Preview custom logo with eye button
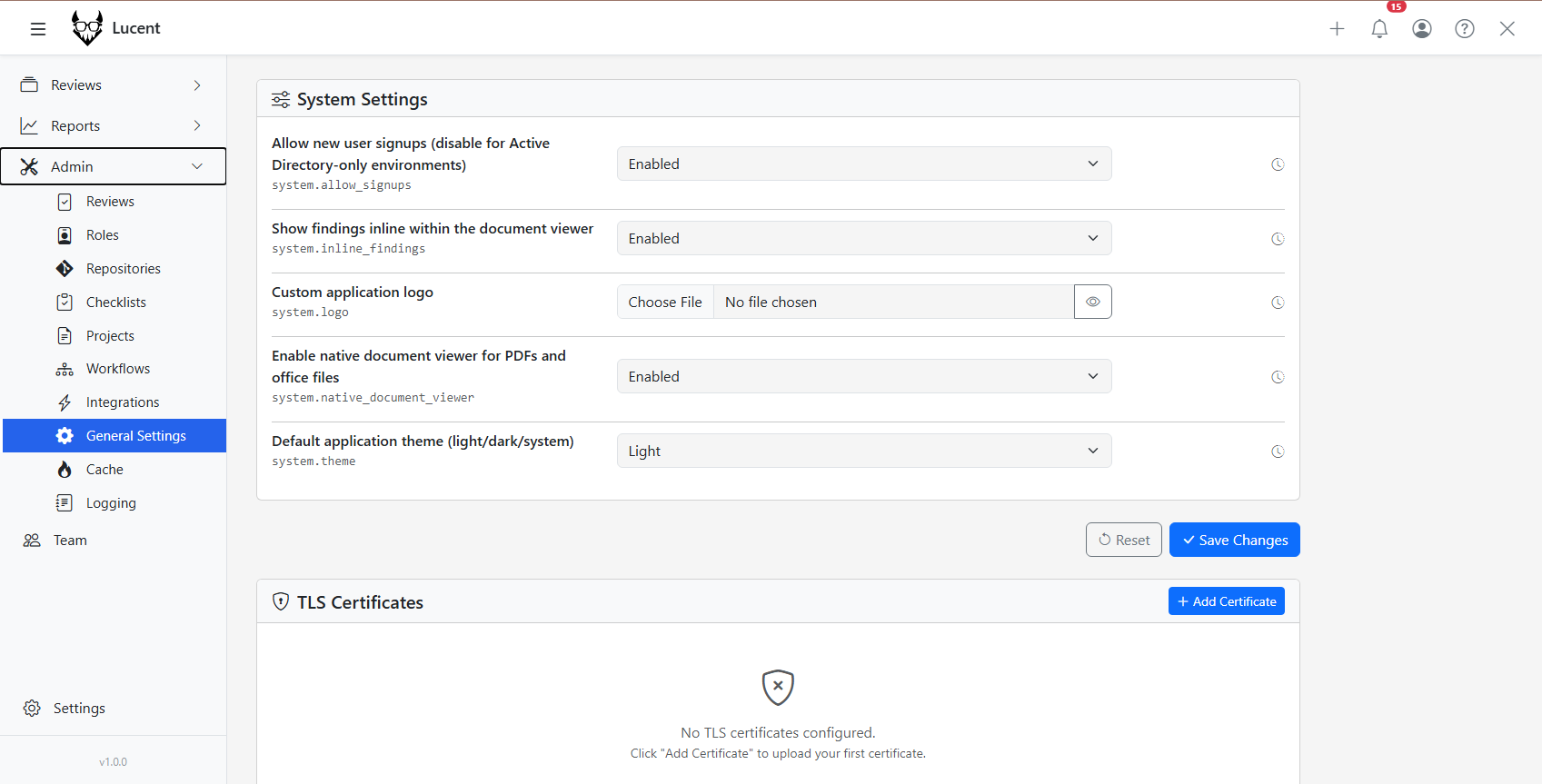This screenshot has height=784, width=1542. (x=1093, y=302)
